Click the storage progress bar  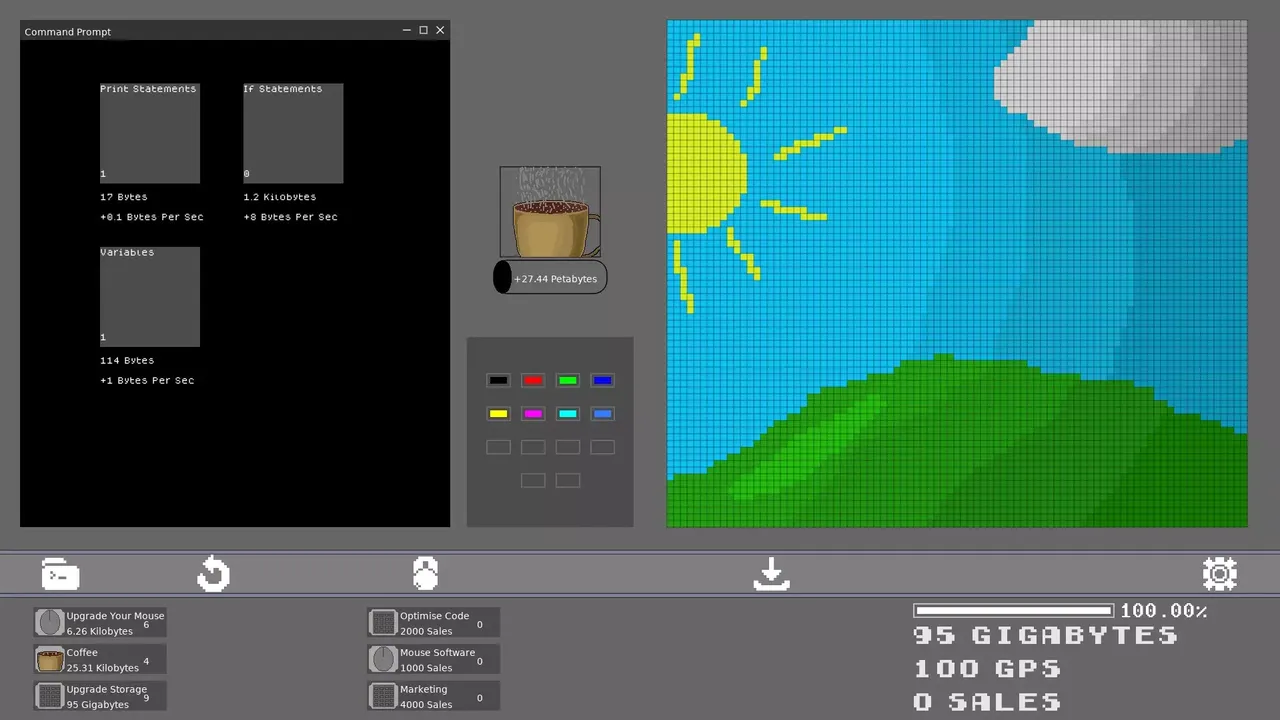pyautogui.click(x=1013, y=610)
